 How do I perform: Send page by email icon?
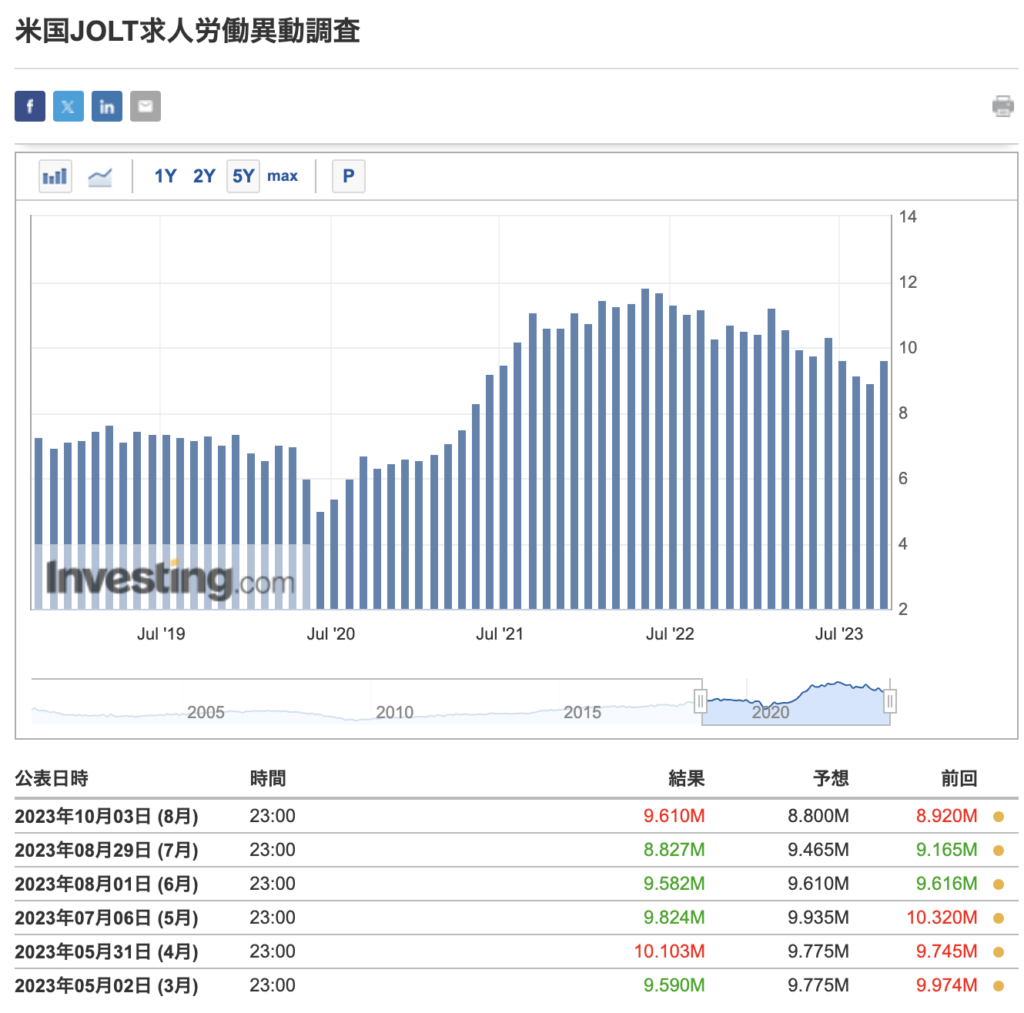[146, 106]
